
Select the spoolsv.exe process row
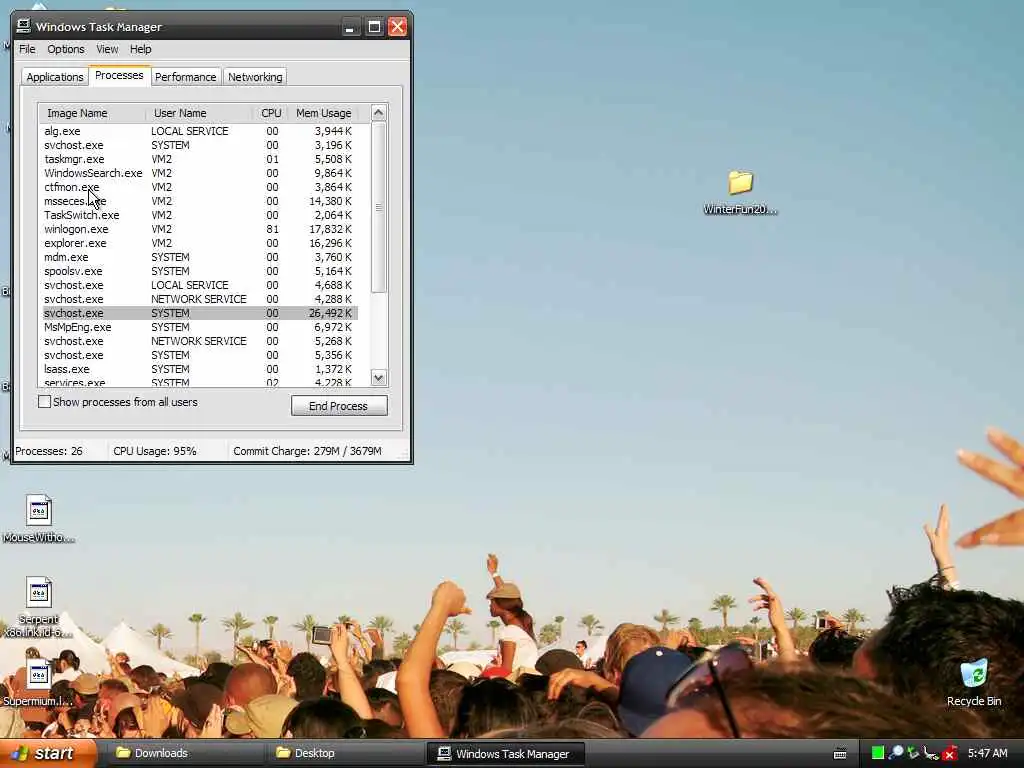(199, 271)
